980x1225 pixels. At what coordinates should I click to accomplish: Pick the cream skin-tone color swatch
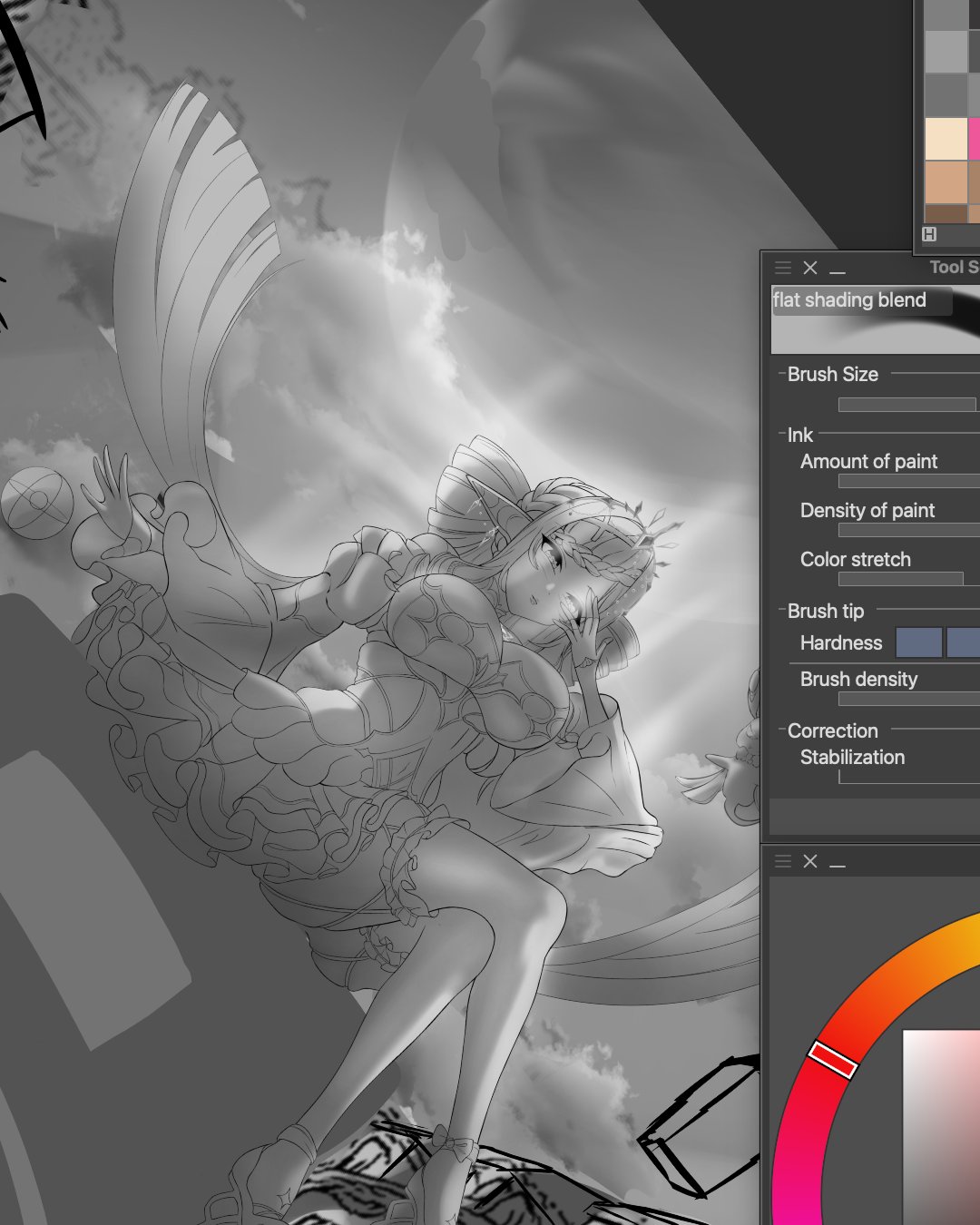coord(946,139)
